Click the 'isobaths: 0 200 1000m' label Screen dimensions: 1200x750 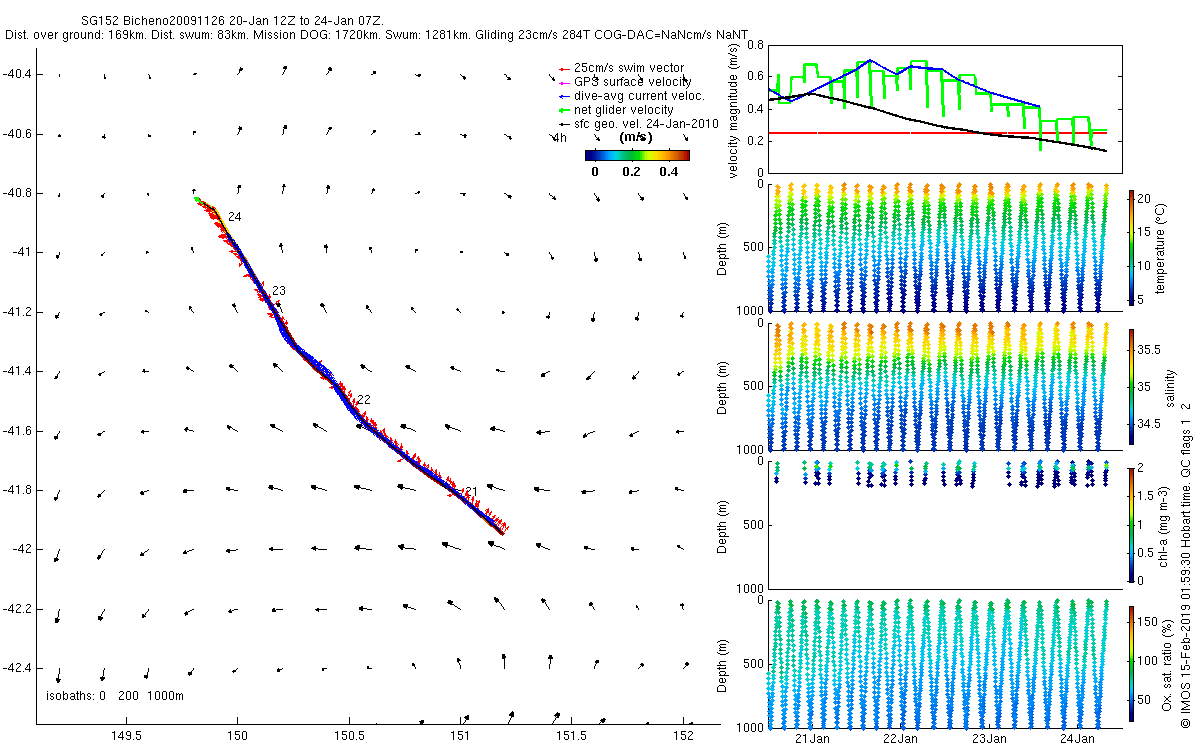pyautogui.click(x=116, y=696)
